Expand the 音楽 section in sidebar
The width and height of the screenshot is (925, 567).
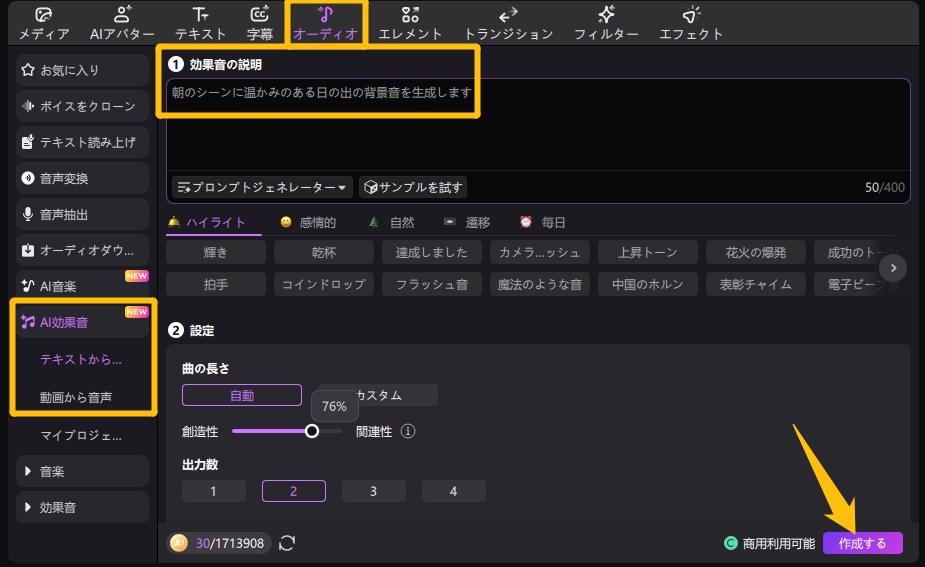pos(83,471)
